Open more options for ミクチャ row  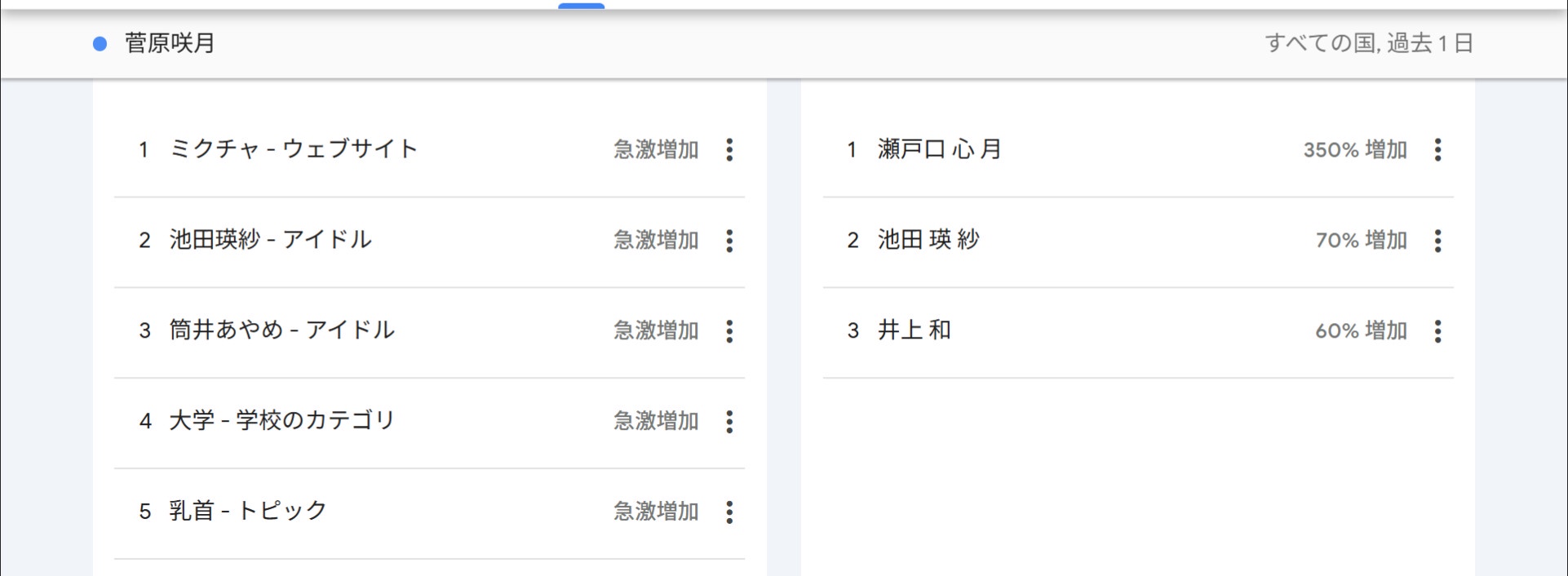pyautogui.click(x=729, y=149)
